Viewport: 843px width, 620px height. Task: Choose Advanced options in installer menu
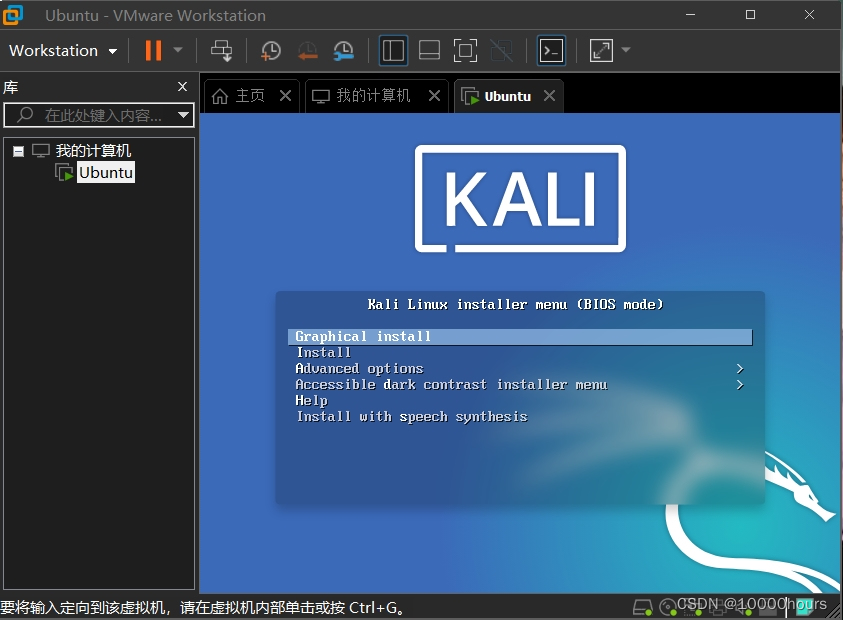click(359, 369)
